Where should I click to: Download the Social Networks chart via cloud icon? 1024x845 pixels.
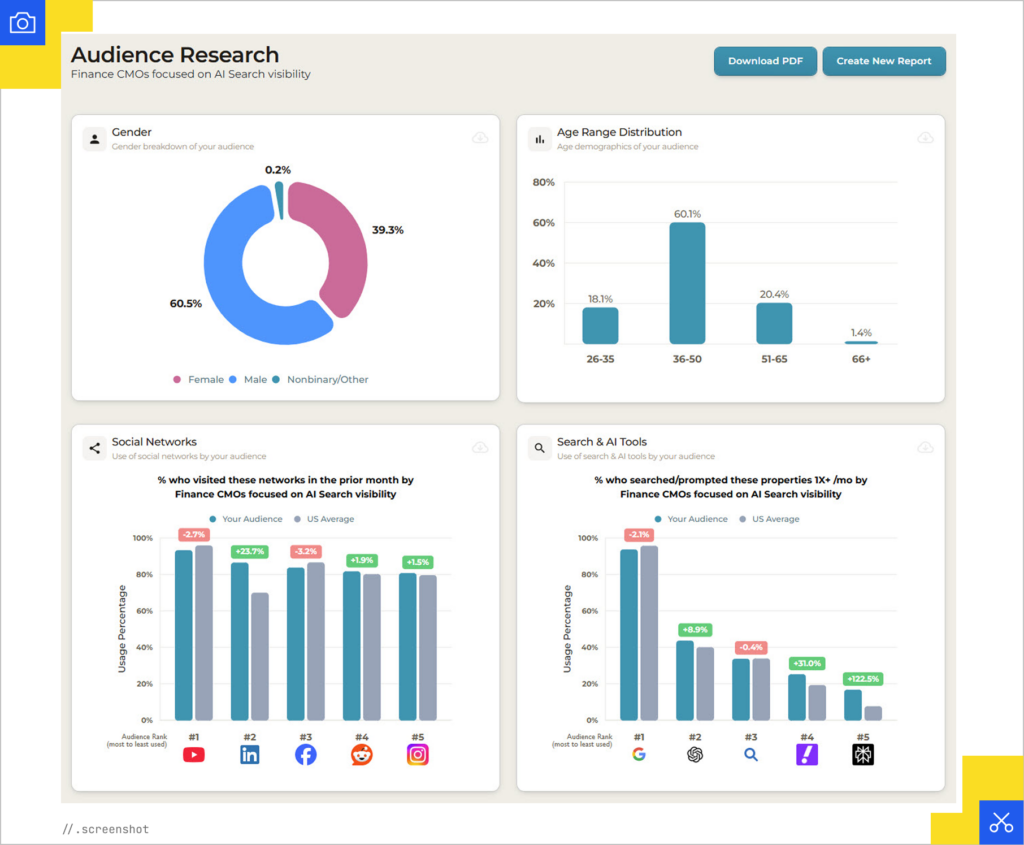[x=480, y=447]
